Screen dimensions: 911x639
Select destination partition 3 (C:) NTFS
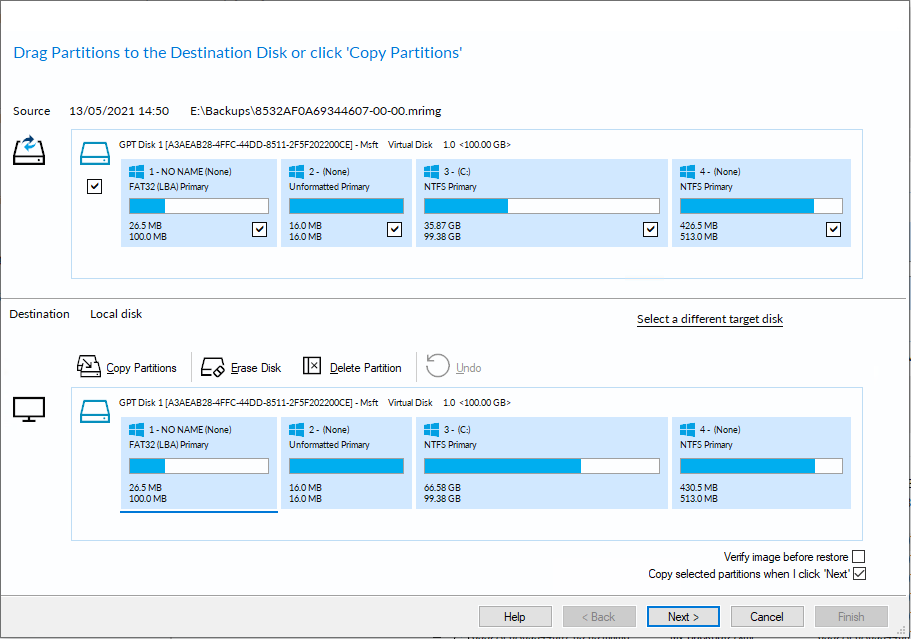[541, 463]
